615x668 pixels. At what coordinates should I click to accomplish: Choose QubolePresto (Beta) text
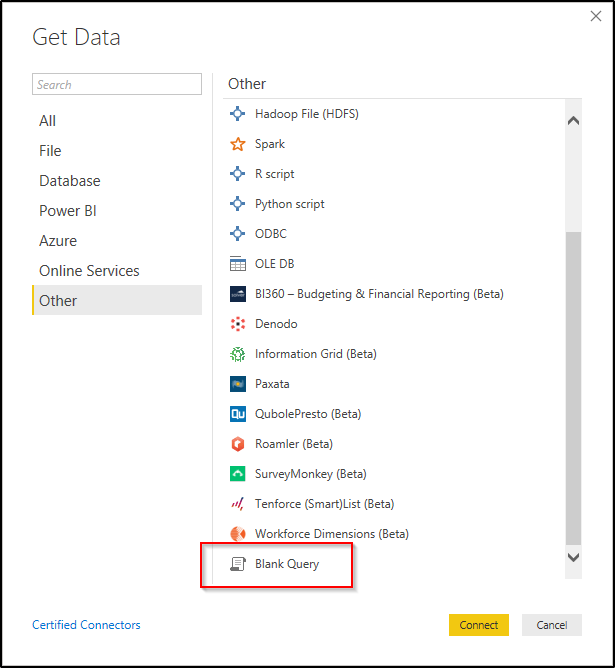click(x=308, y=414)
